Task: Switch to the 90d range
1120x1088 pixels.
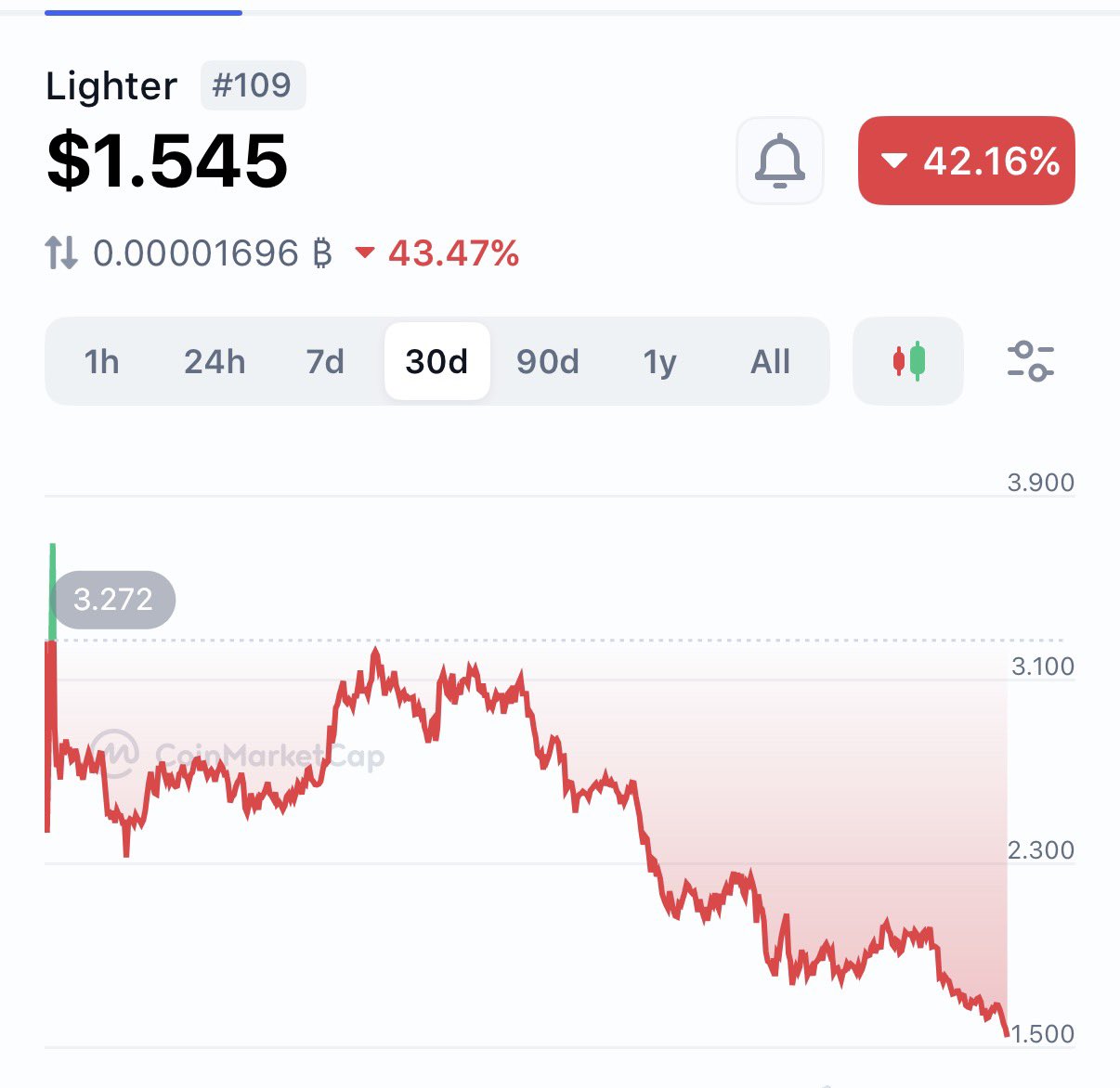Action: [x=548, y=361]
